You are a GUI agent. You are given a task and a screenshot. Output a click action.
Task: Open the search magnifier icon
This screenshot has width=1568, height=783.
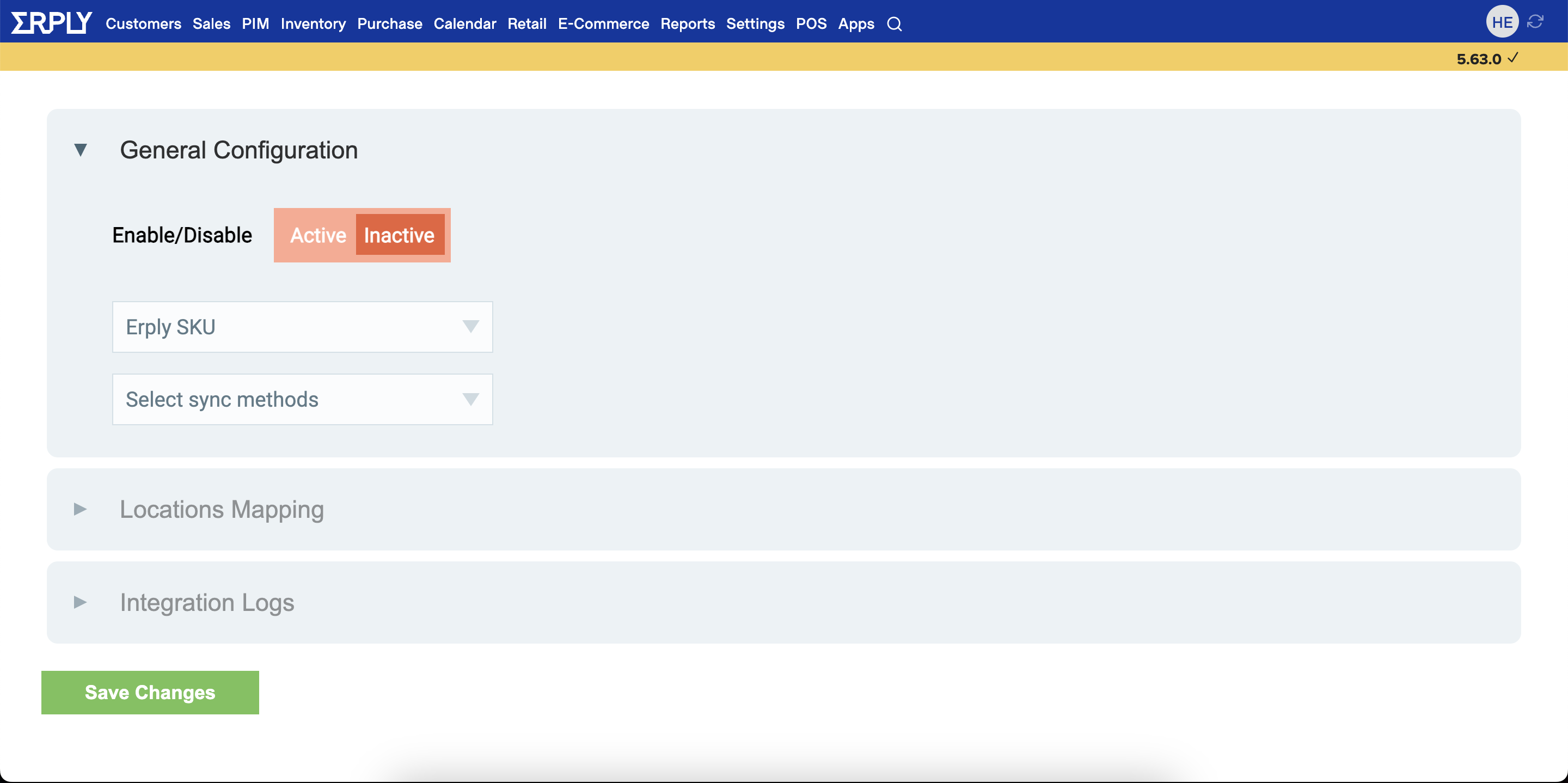(x=893, y=24)
